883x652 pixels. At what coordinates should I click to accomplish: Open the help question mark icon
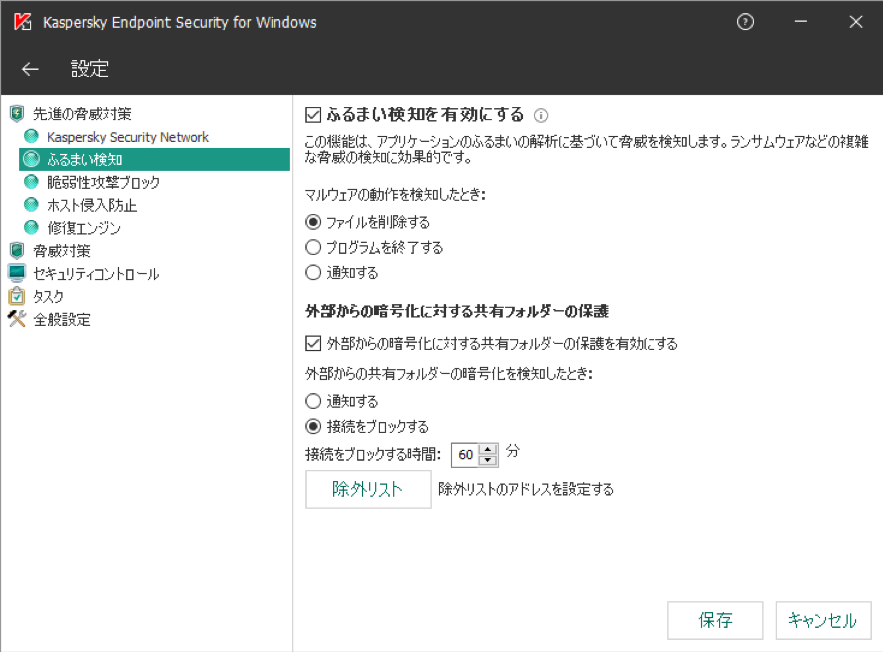[x=745, y=22]
